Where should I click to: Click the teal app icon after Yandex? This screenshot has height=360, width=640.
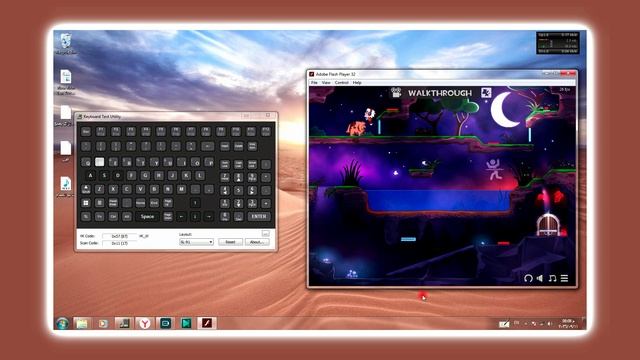pos(165,323)
